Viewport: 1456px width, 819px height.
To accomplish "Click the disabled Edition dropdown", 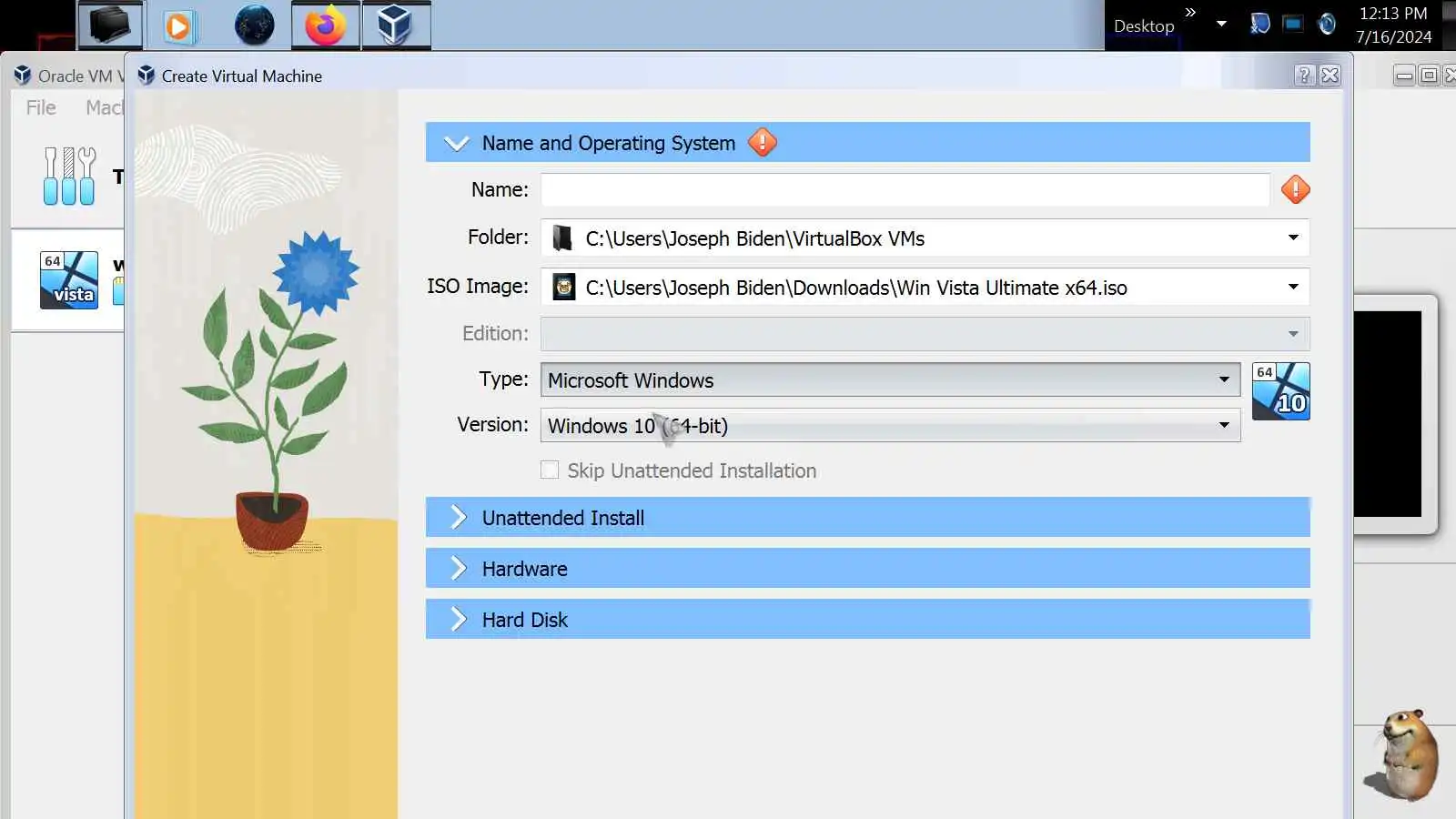I will [x=925, y=333].
